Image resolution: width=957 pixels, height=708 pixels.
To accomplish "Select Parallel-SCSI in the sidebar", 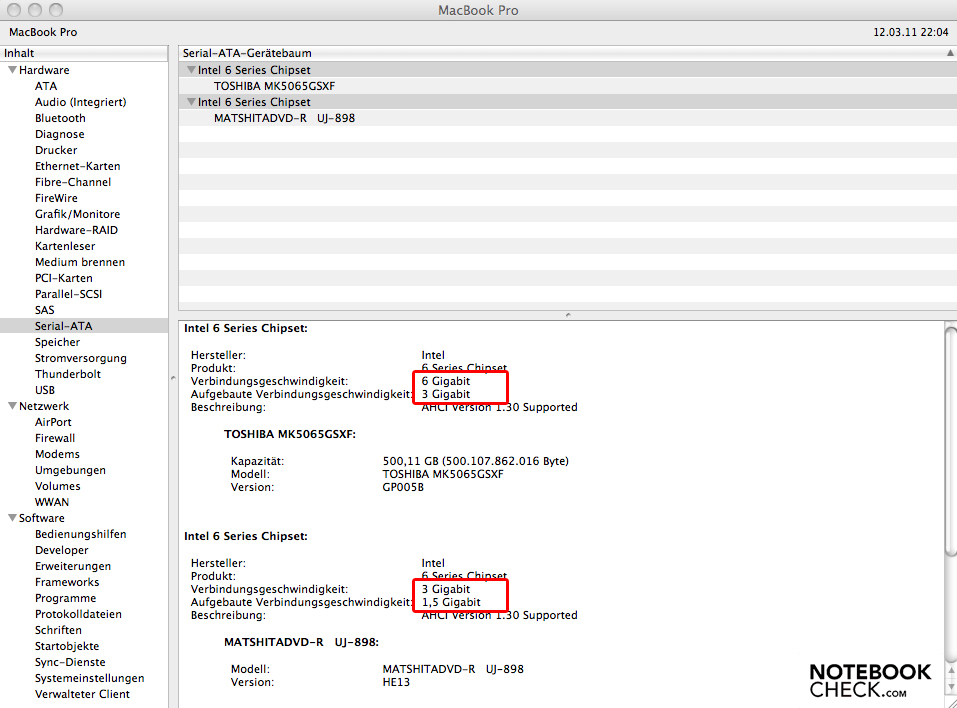I will pos(68,294).
